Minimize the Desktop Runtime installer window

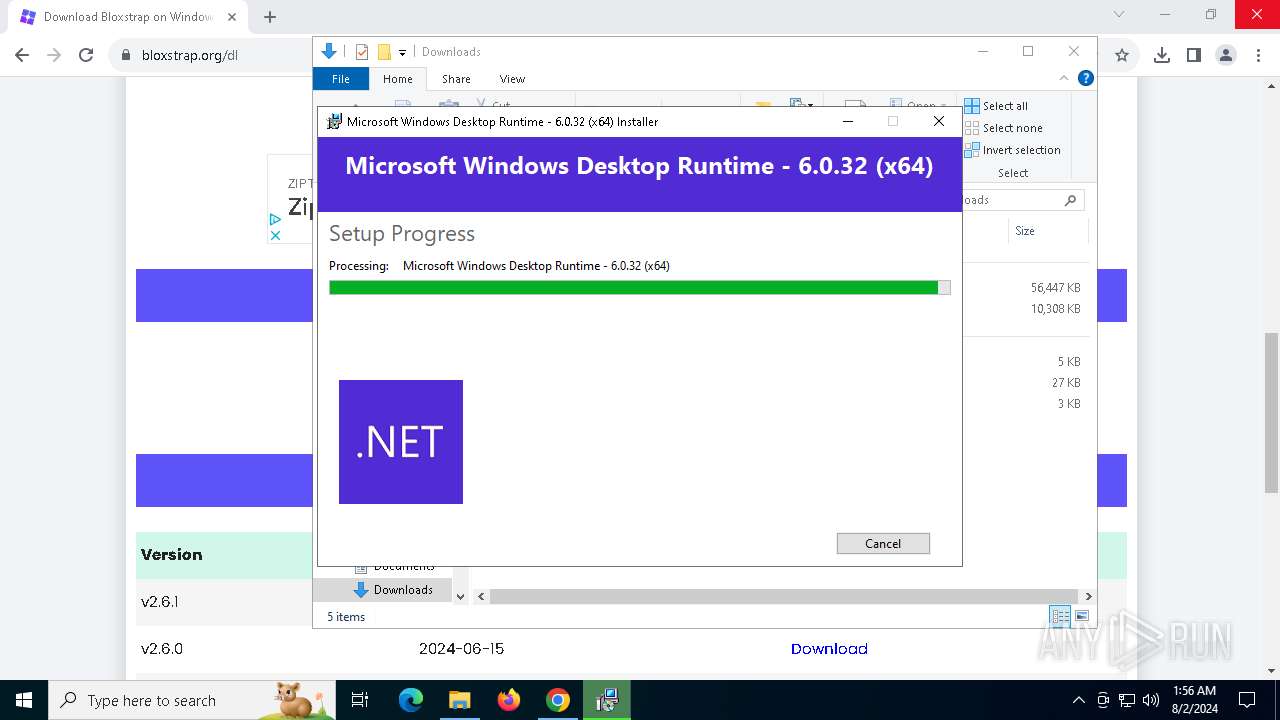[x=848, y=121]
